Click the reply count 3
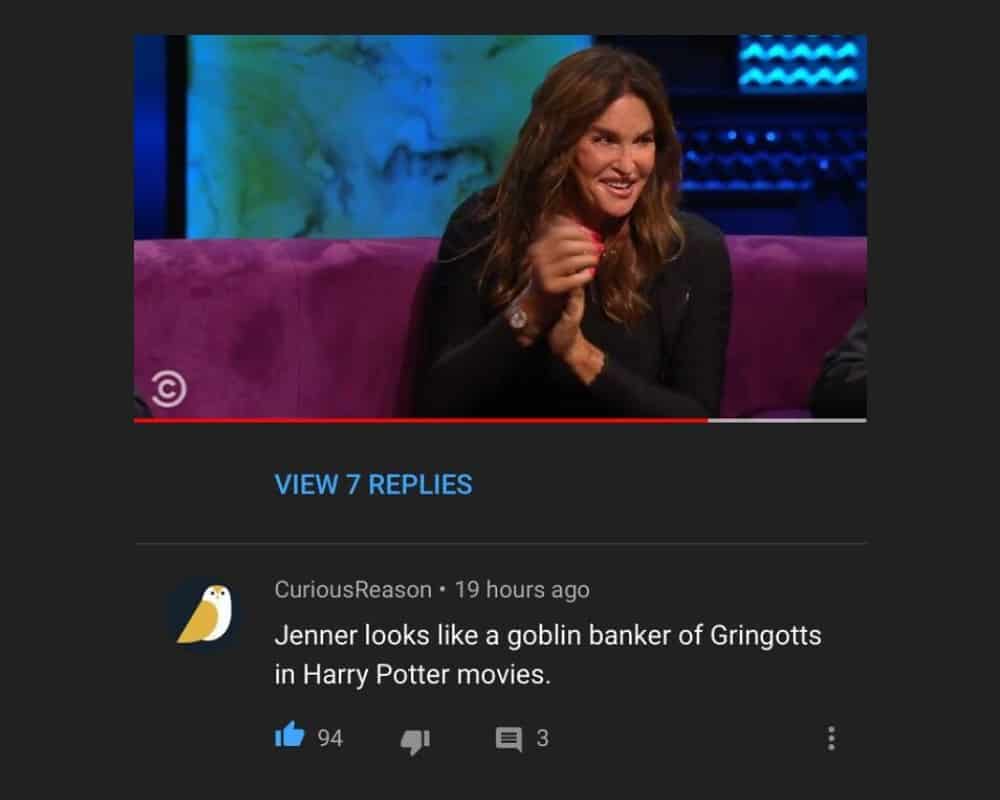 (x=542, y=738)
